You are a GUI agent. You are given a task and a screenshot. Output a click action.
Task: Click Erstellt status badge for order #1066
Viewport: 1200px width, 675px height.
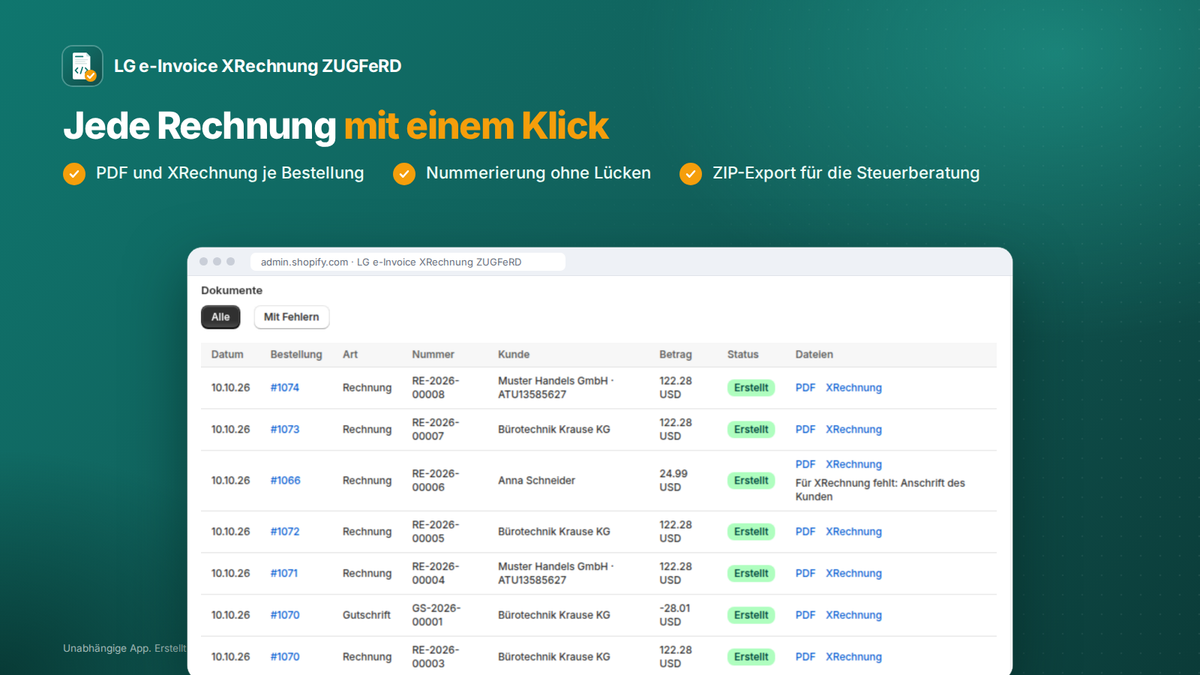[x=751, y=481]
